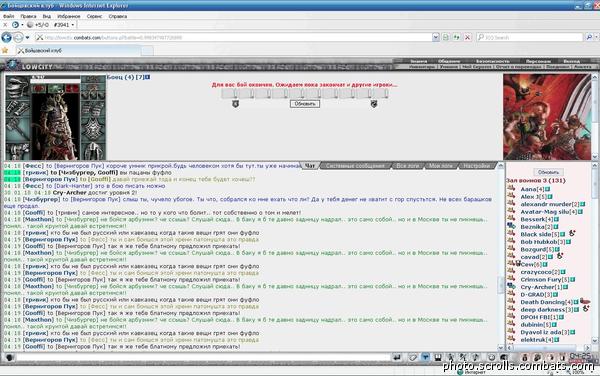Open the Настройки chat tab
Screen dimensions: 600x376
click(476, 166)
